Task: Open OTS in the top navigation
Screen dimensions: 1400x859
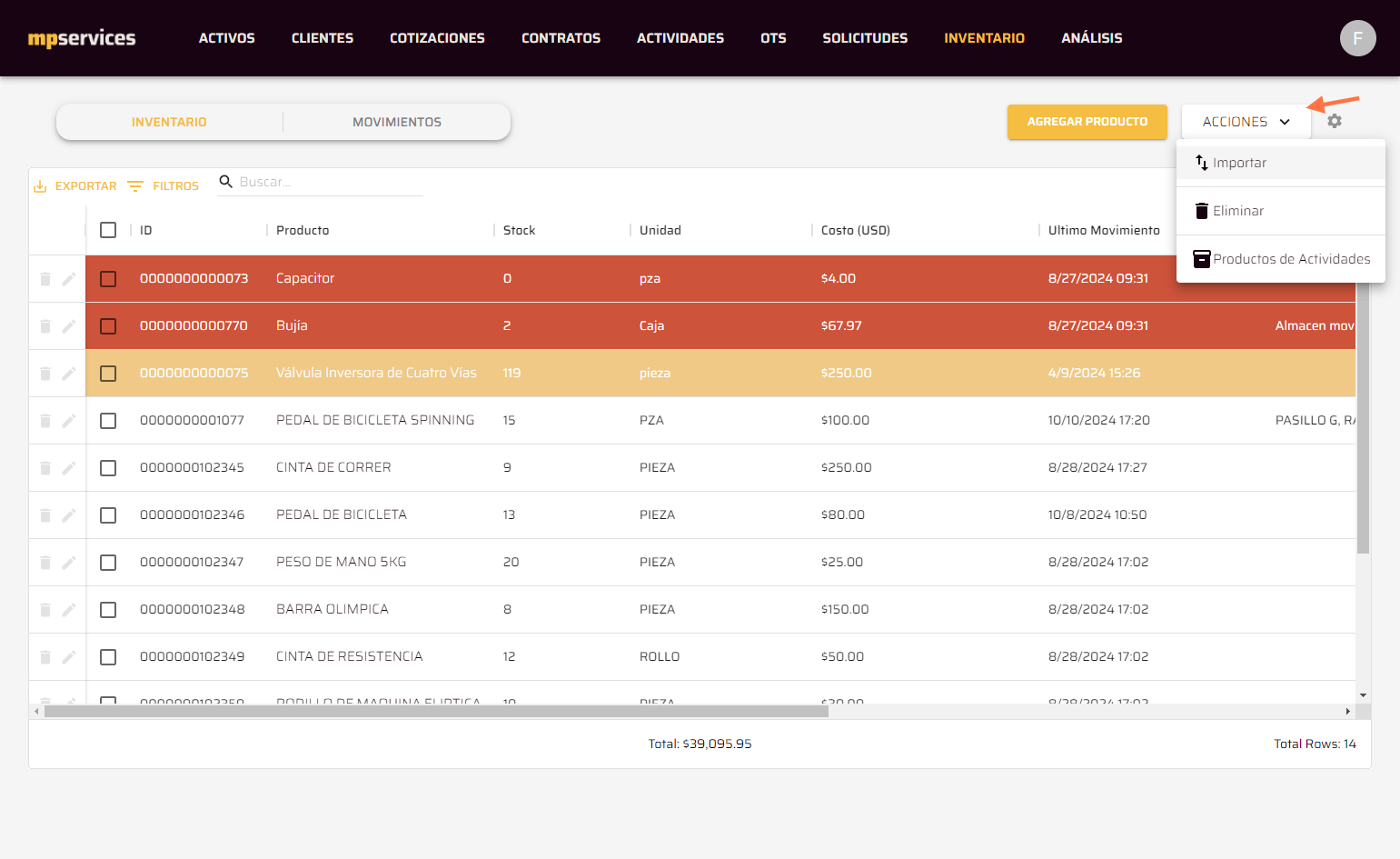Action: coord(773,38)
